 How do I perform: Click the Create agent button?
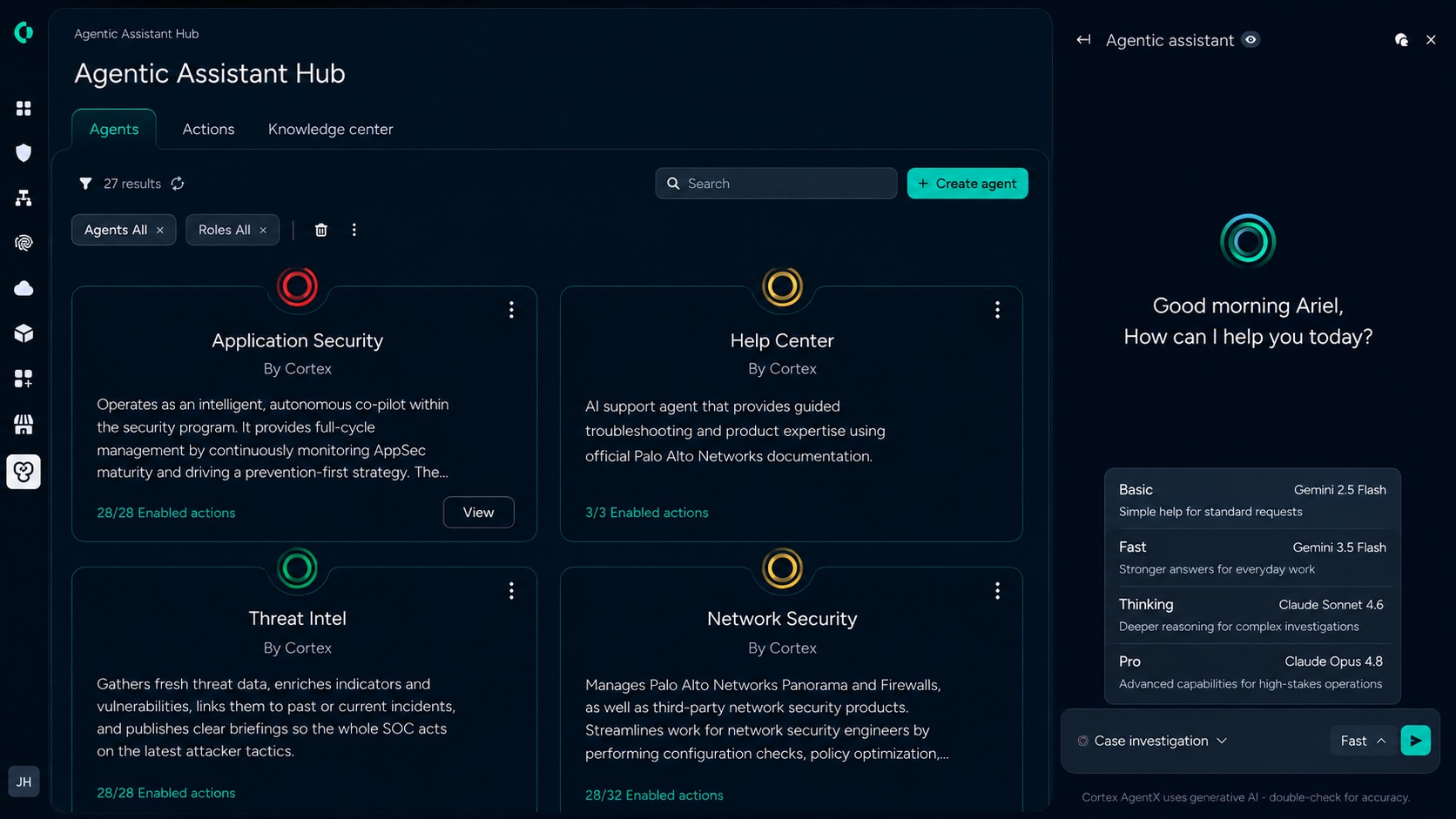coord(967,184)
